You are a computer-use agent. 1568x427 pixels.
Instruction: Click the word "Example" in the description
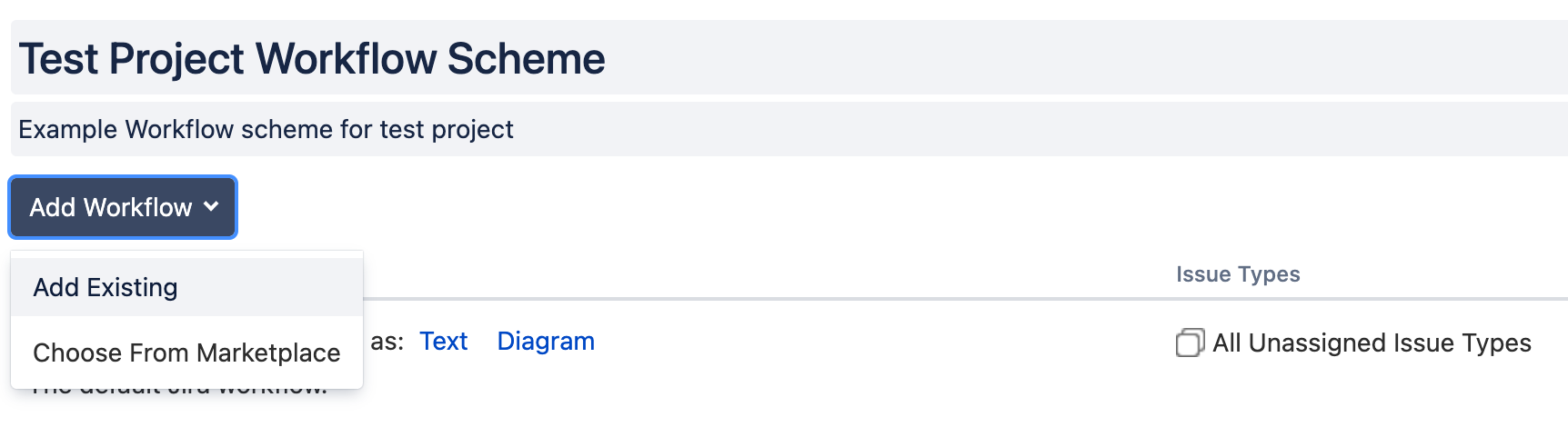68,129
